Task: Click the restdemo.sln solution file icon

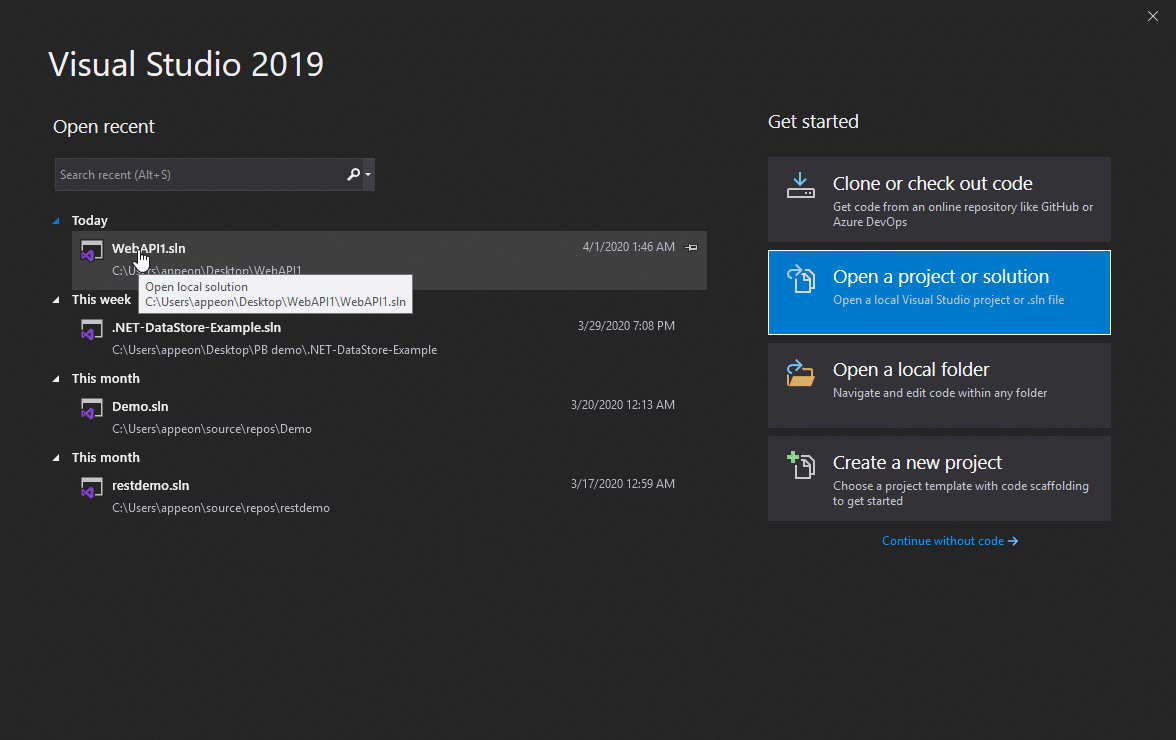Action: point(92,488)
